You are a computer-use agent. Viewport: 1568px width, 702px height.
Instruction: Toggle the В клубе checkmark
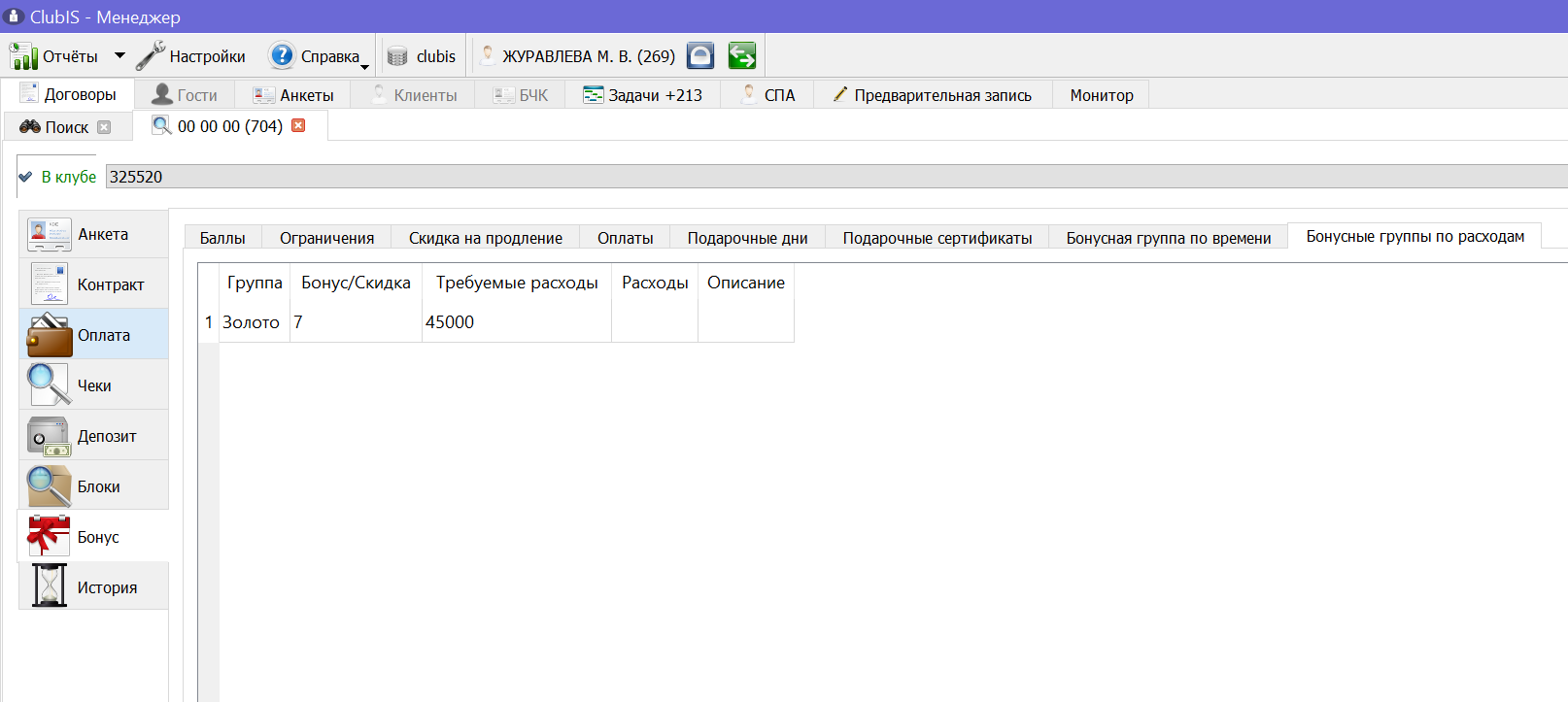pos(25,177)
